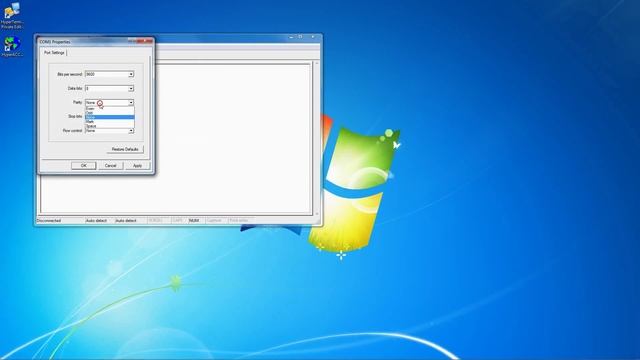Choose highlighted None in Parity list
The height and width of the screenshot is (360, 640).
tap(109, 117)
